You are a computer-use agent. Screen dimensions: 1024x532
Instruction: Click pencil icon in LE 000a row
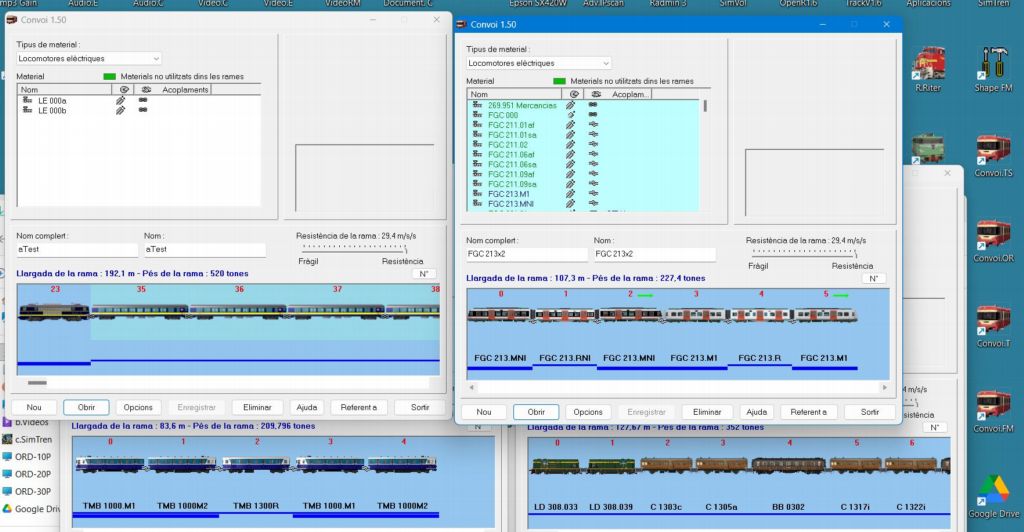[120, 101]
